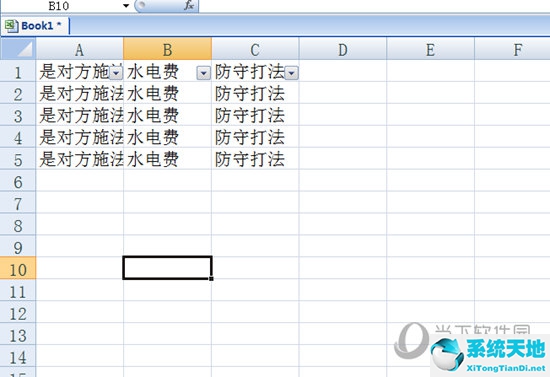The width and height of the screenshot is (550, 377).
Task: Select row 14 header
Action: point(18,356)
